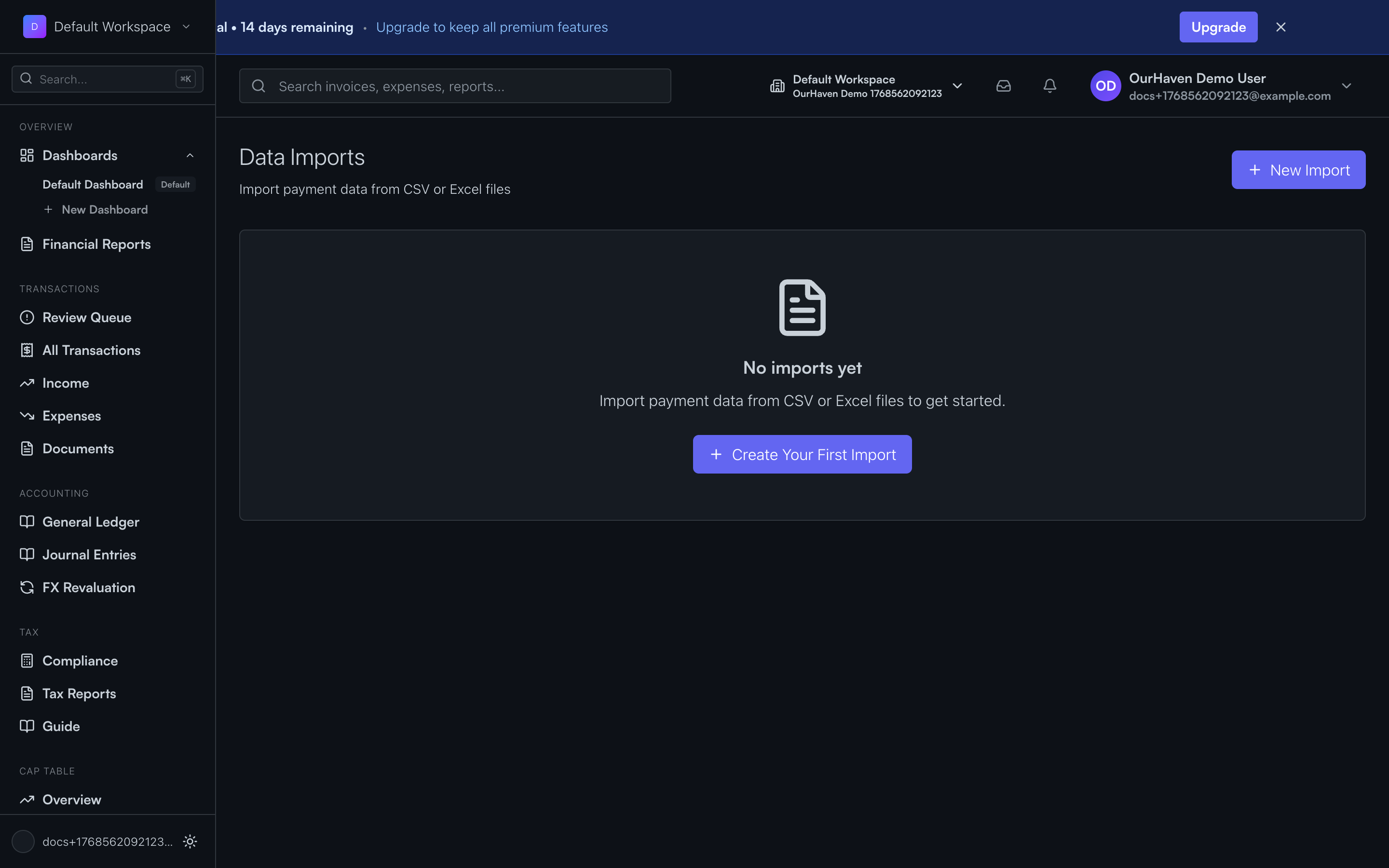Open the notifications bell
The width and height of the screenshot is (1389, 868).
tap(1049, 85)
